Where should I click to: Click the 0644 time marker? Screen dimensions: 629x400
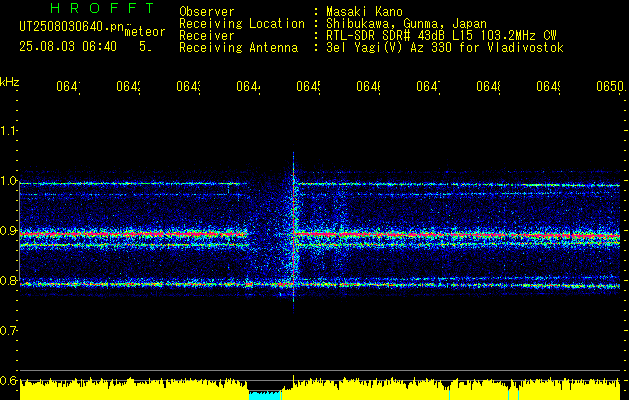click(248, 87)
